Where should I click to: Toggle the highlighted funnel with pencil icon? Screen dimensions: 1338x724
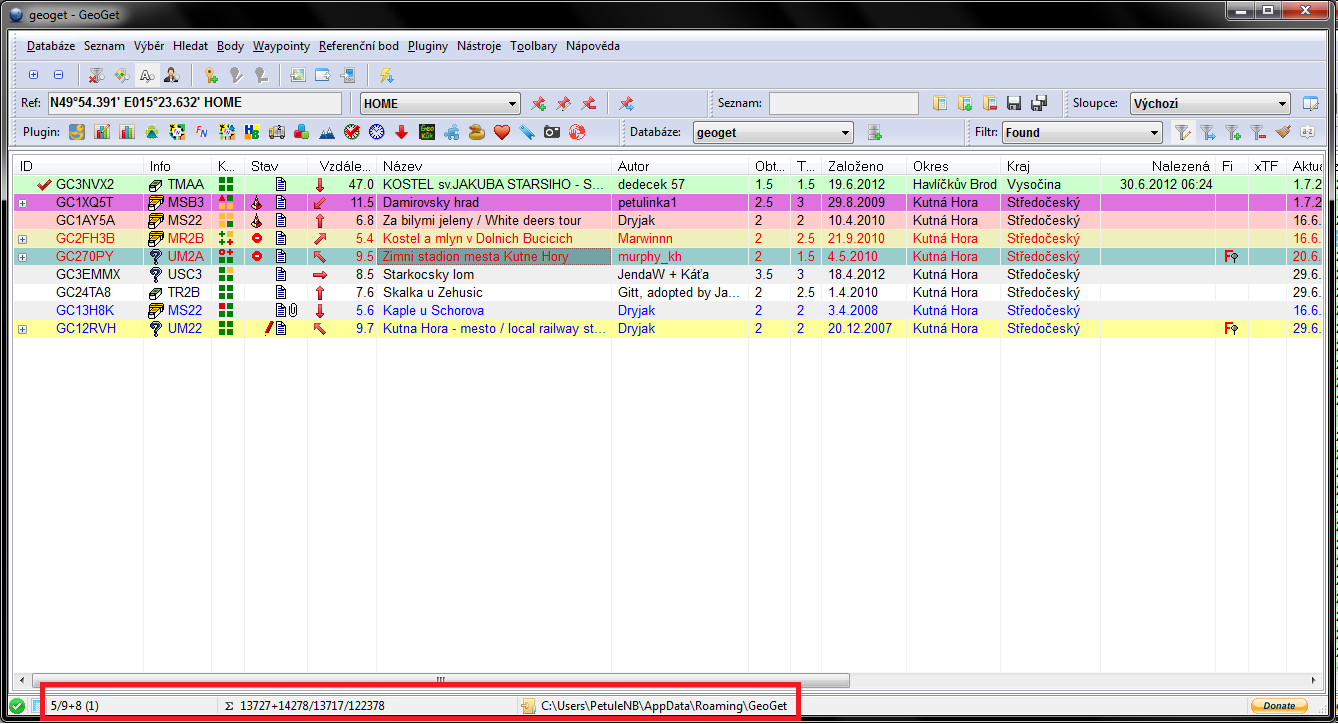pyautogui.click(x=1183, y=132)
